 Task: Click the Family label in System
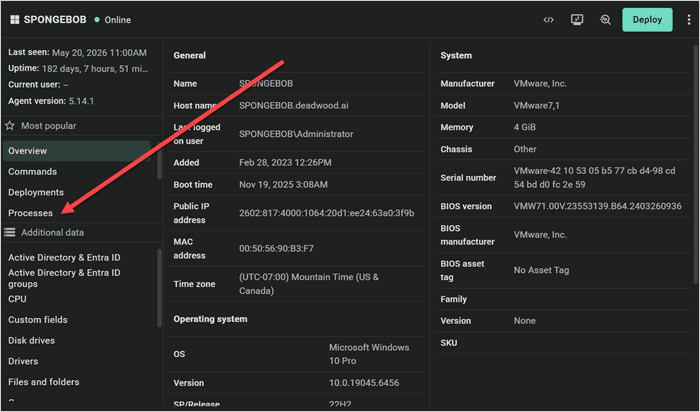click(453, 299)
